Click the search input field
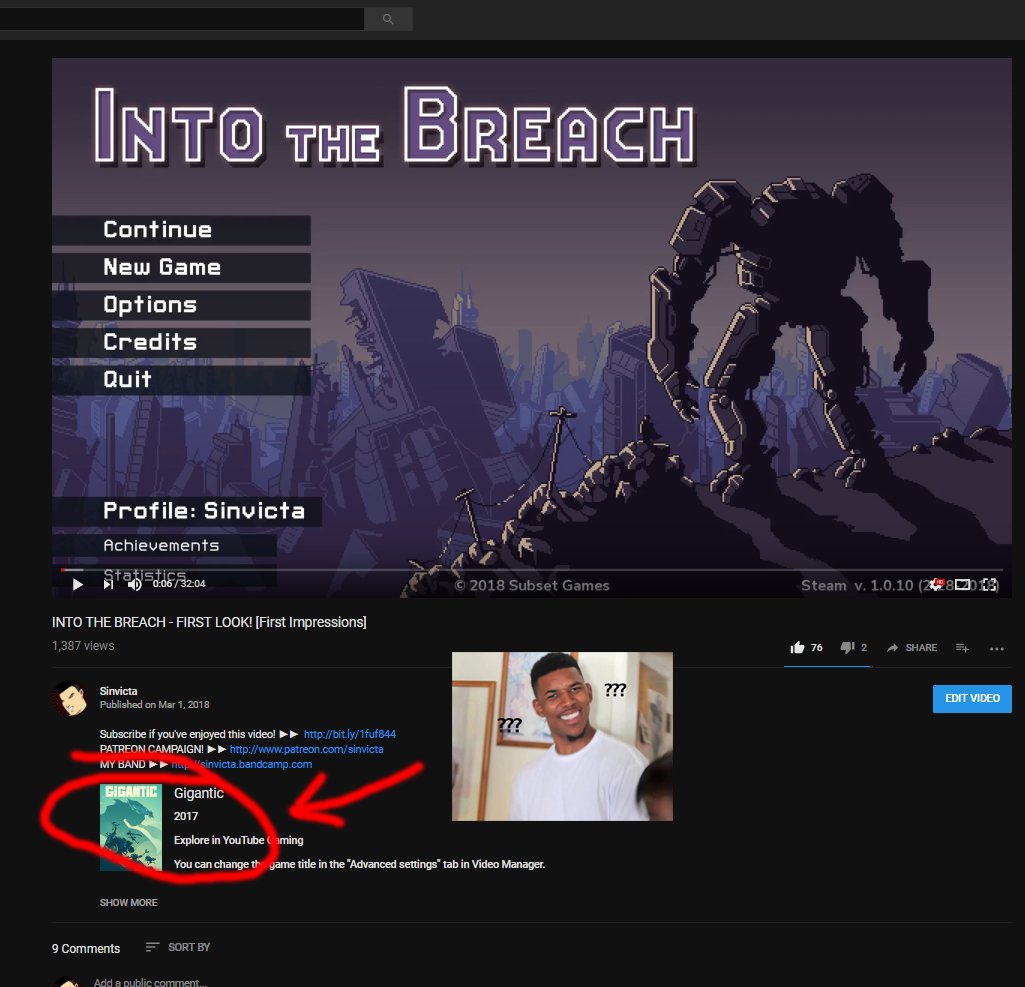 point(182,19)
